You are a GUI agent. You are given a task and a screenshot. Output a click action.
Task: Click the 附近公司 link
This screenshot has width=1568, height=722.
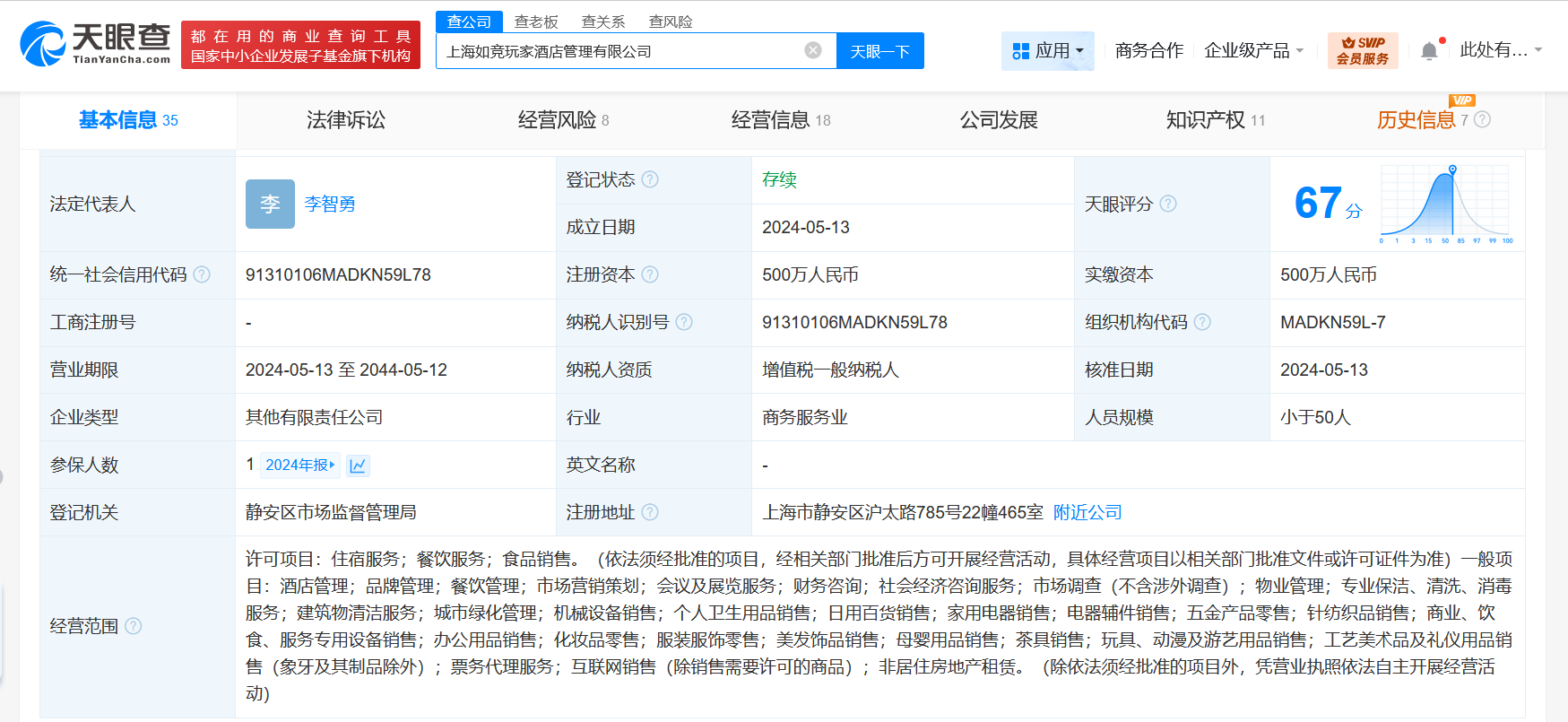(1087, 512)
